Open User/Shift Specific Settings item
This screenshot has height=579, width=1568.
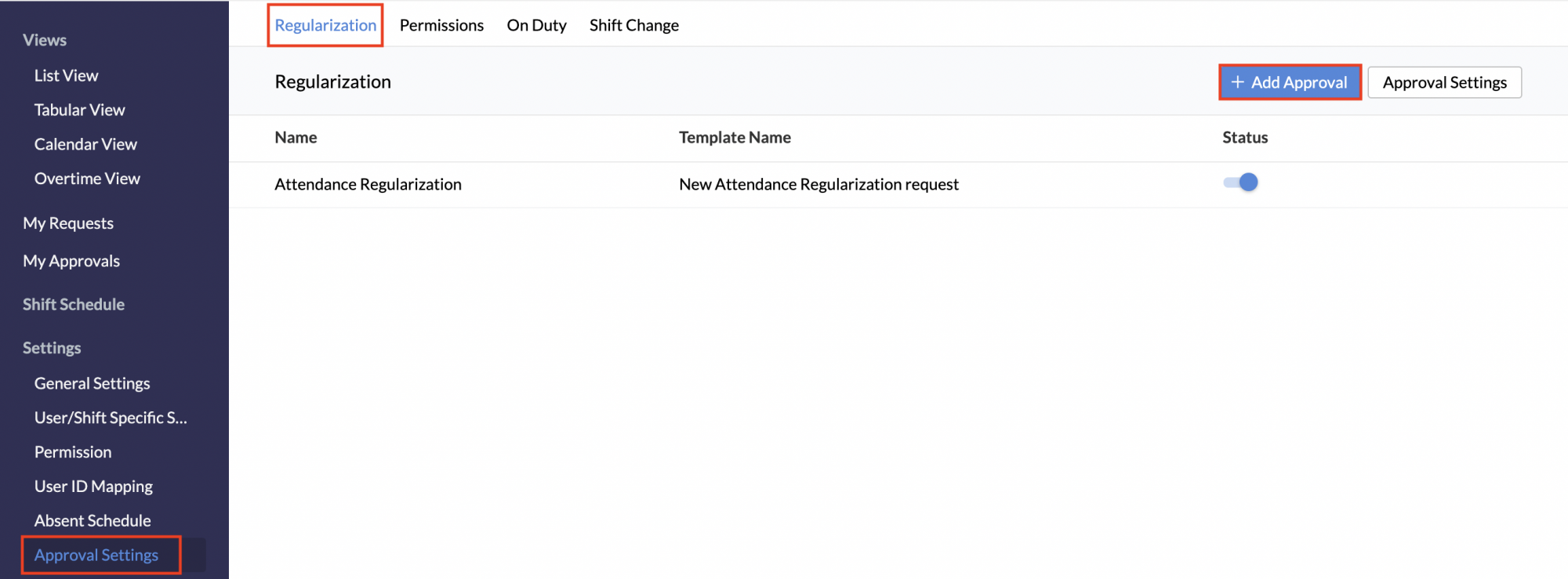point(111,418)
